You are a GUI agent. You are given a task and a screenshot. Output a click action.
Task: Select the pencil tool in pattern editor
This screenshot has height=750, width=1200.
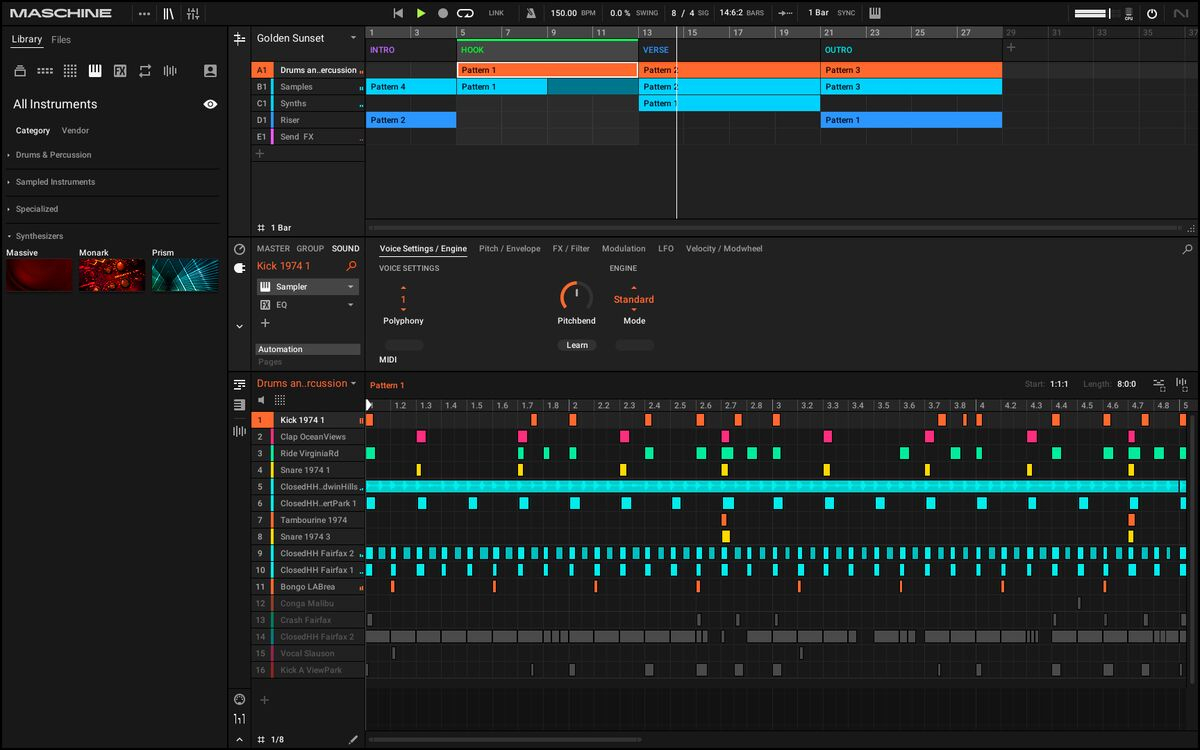tap(352, 739)
